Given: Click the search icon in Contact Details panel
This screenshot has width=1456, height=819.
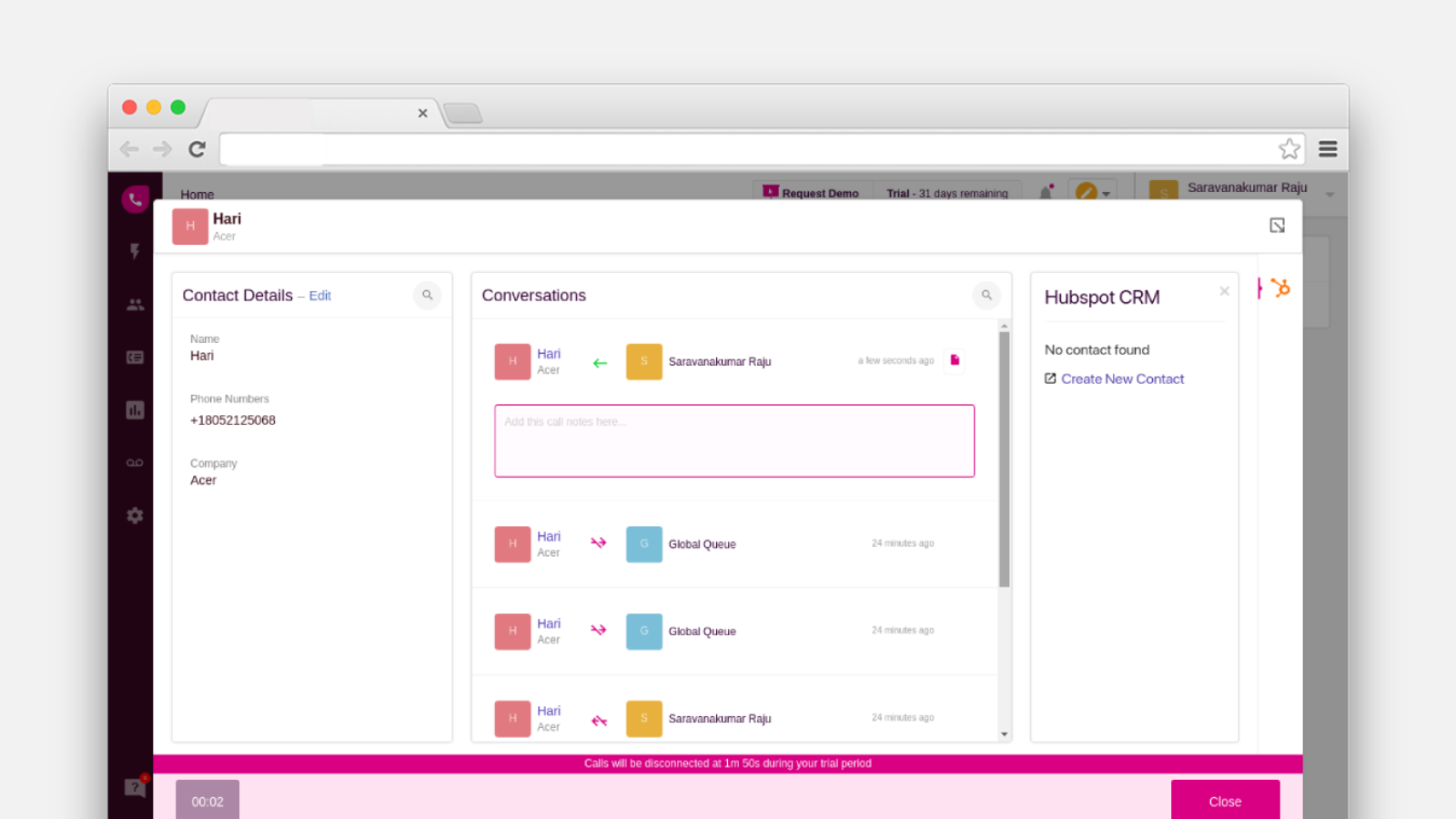Looking at the screenshot, I should click(x=428, y=296).
